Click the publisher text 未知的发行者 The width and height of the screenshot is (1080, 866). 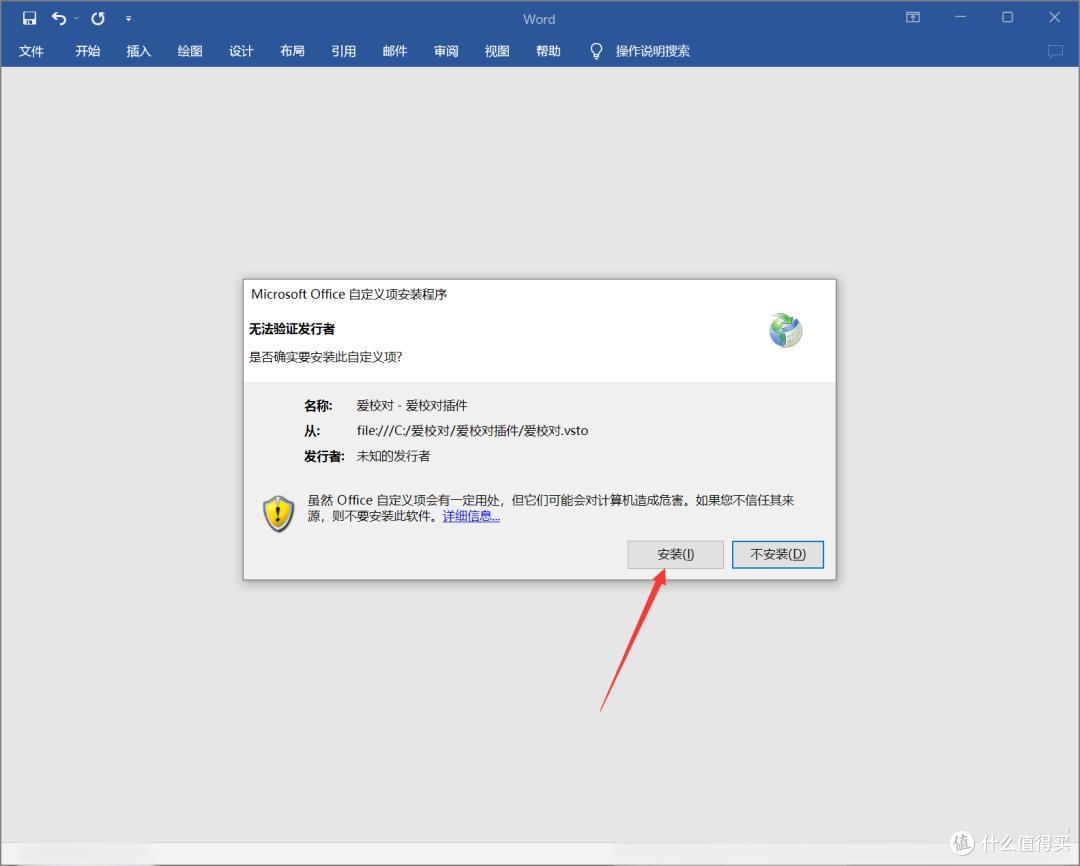tap(393, 456)
